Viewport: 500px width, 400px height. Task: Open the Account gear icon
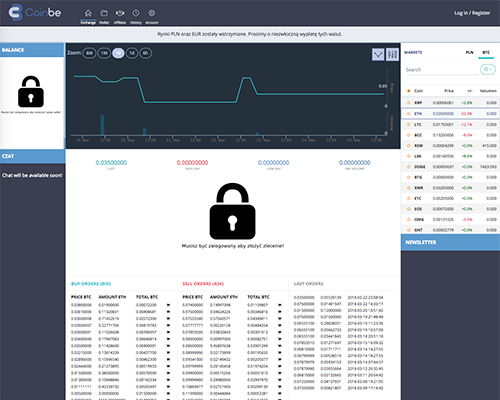coord(152,13)
